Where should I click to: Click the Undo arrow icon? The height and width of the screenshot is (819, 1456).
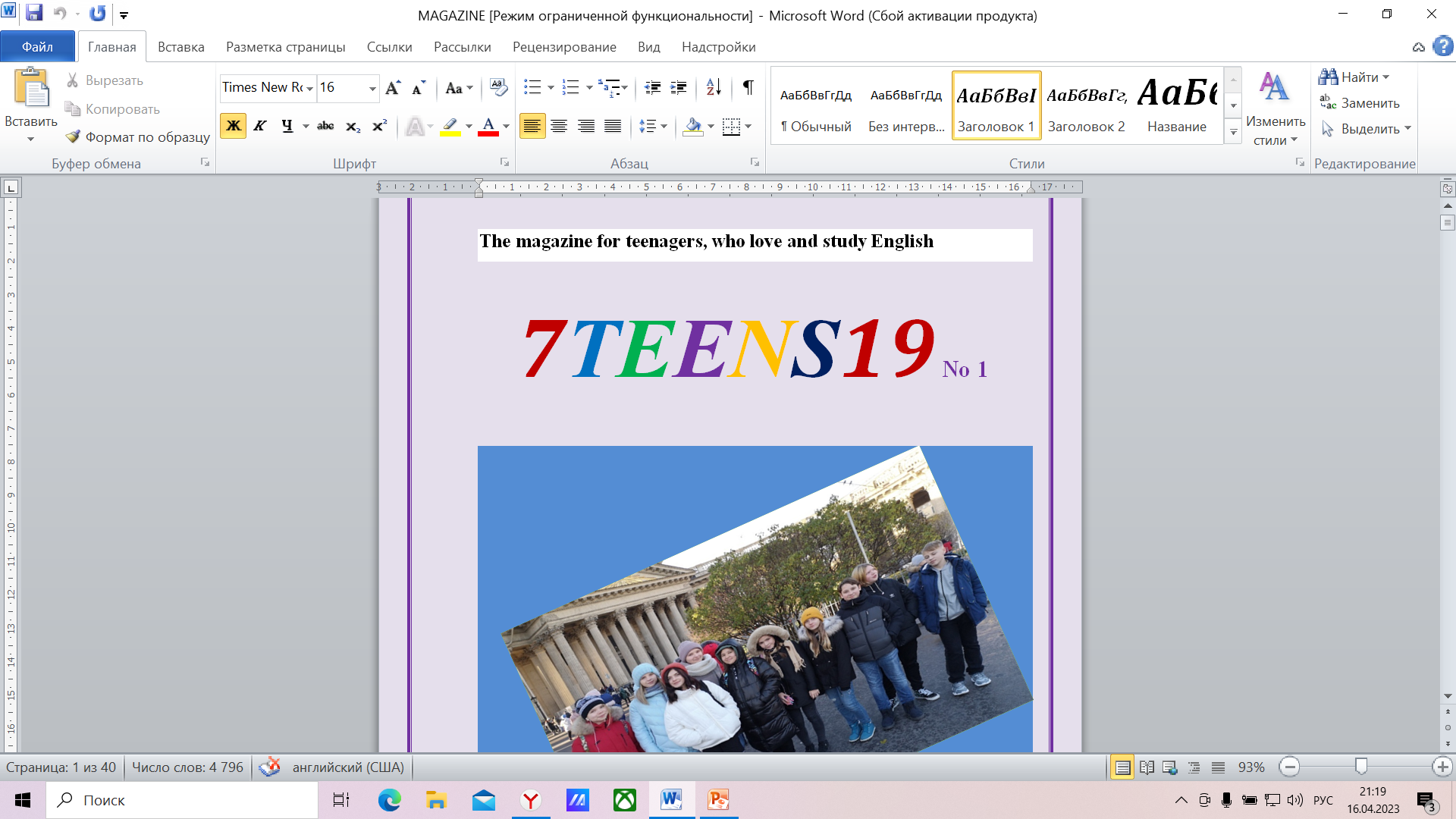tap(60, 14)
